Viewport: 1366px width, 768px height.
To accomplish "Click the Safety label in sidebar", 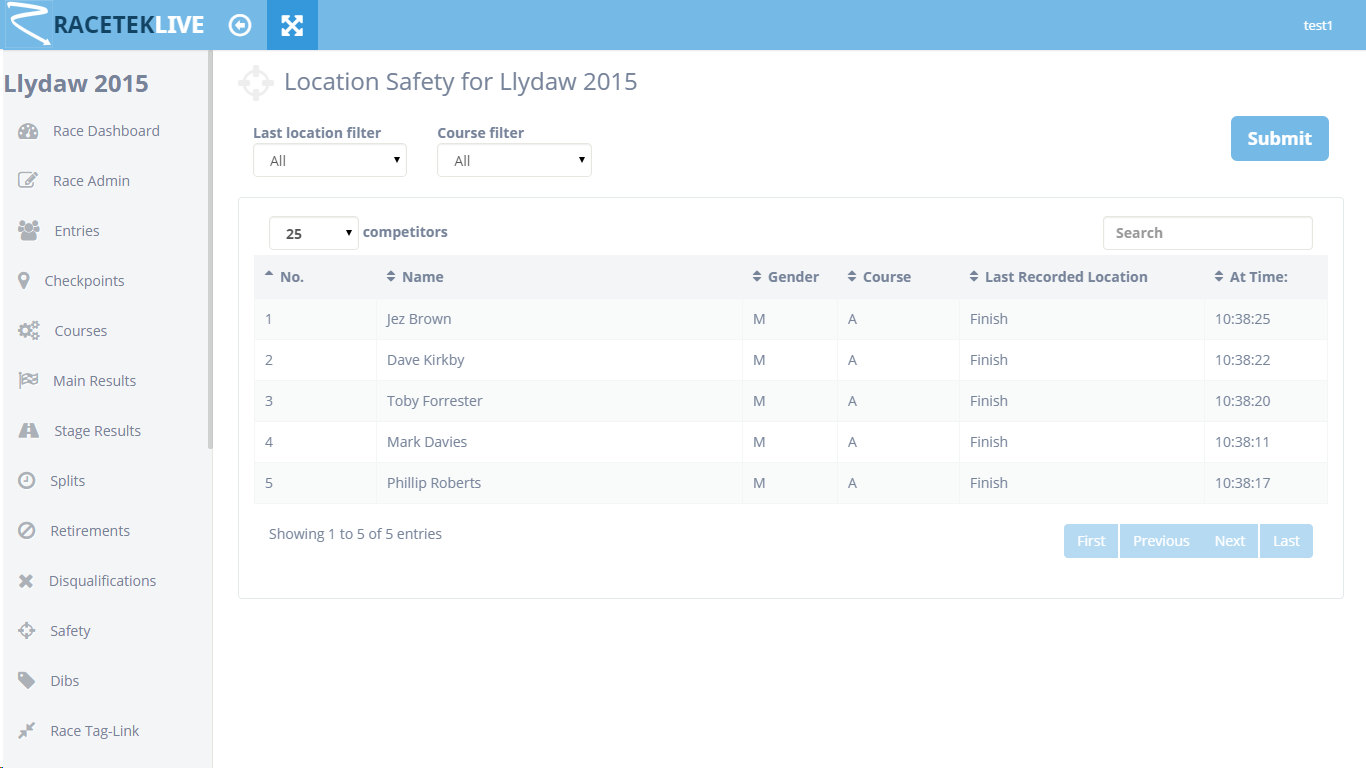I will 70,631.
